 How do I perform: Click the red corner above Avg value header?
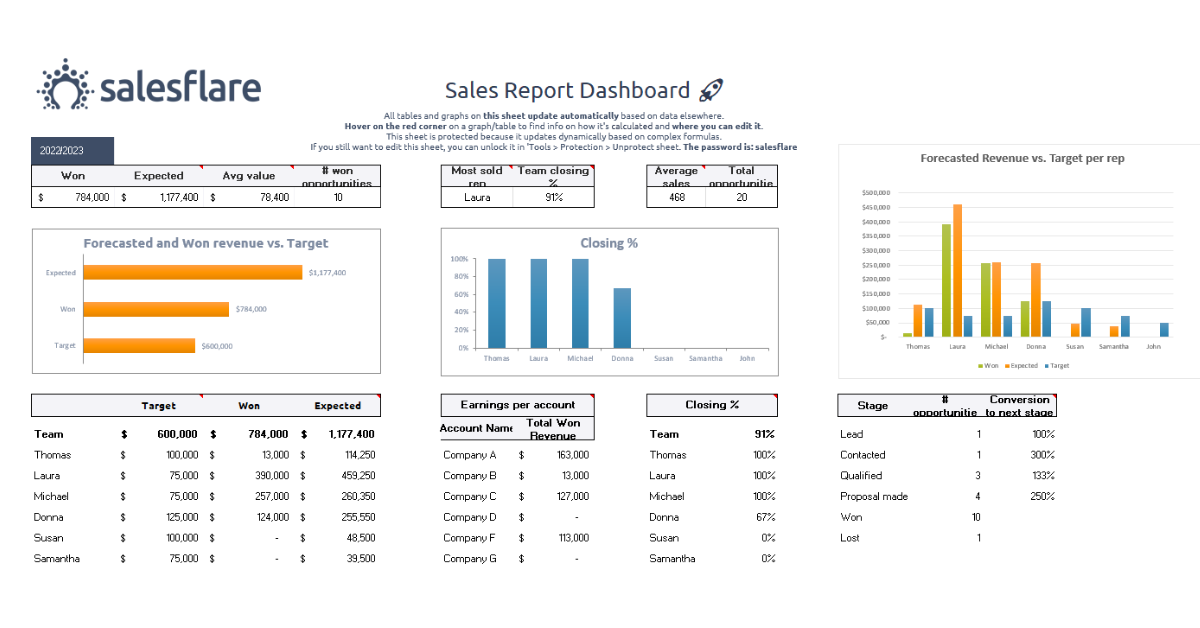point(292,166)
